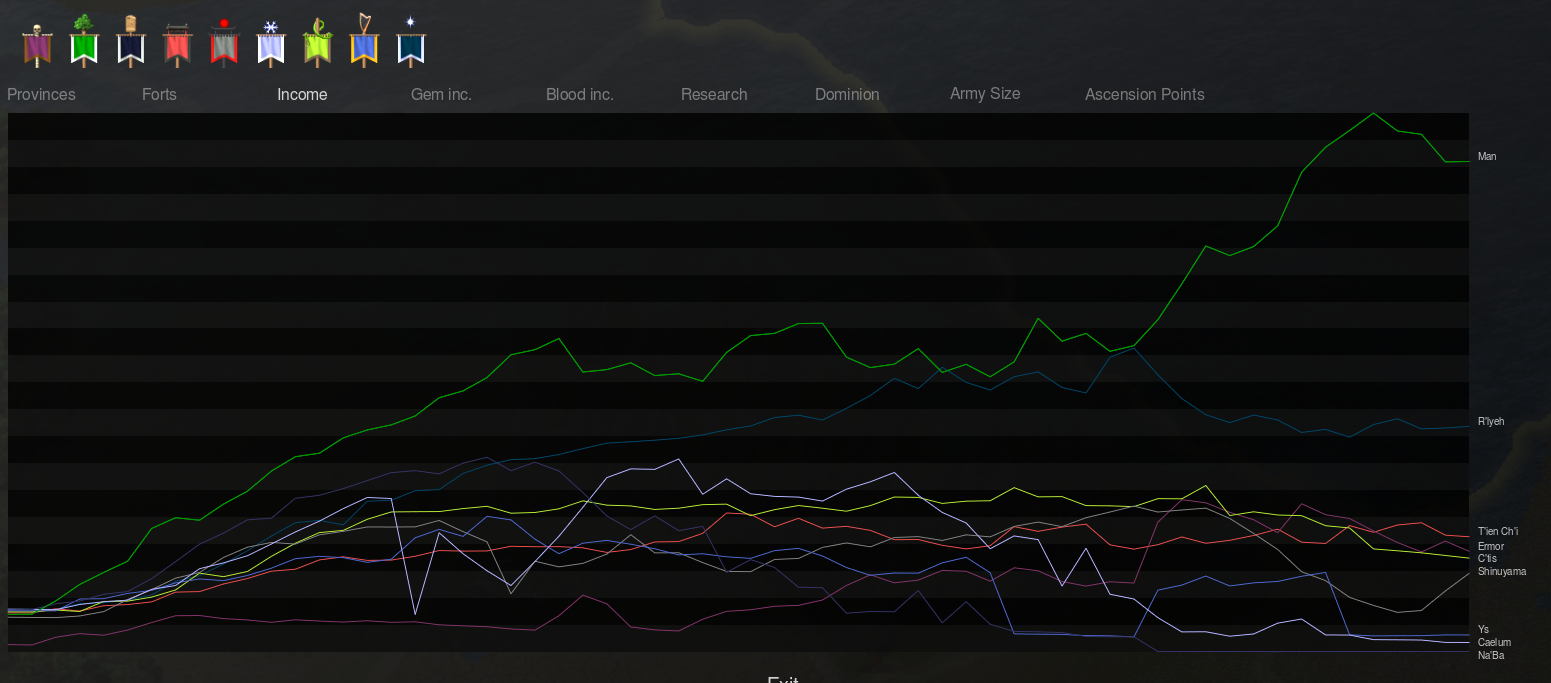
Task: Select the dark navy tablet banner
Action: click(x=131, y=42)
